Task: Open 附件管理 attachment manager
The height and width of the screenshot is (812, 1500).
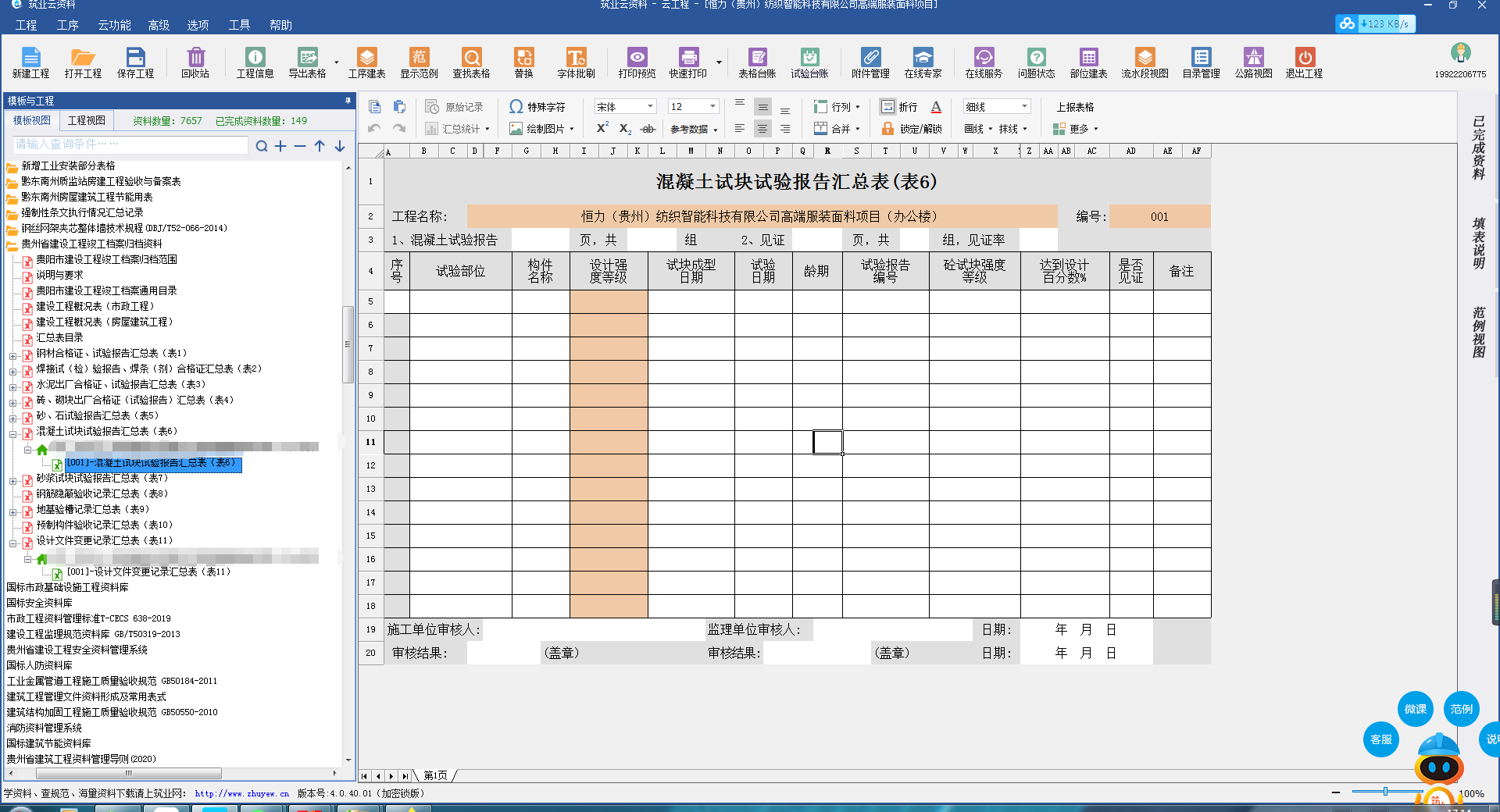Action: point(870,62)
